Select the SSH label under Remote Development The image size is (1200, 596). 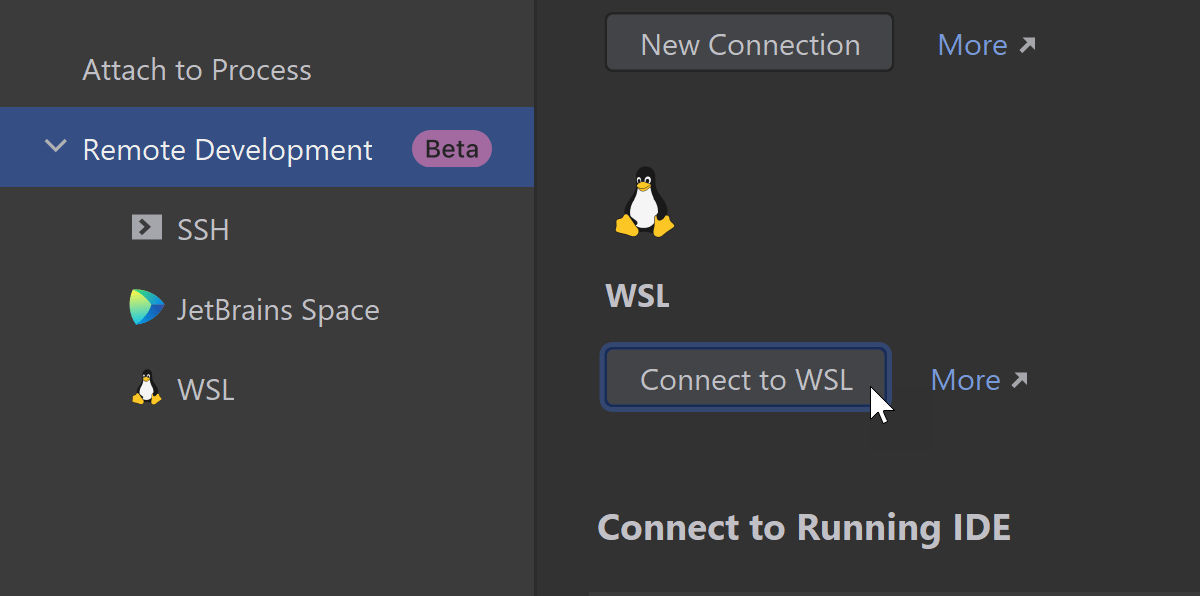pos(203,230)
